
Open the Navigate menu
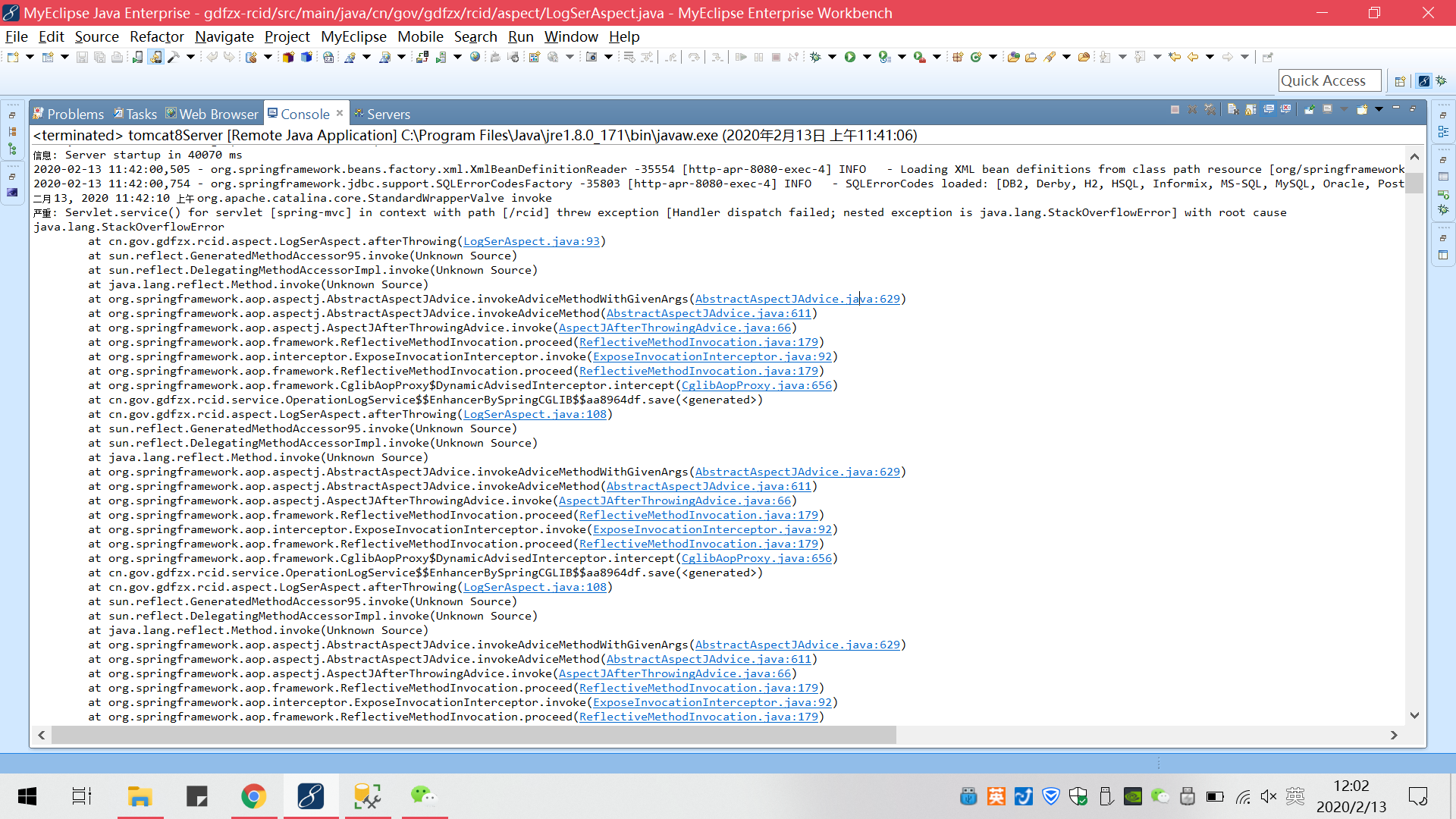[x=224, y=36]
